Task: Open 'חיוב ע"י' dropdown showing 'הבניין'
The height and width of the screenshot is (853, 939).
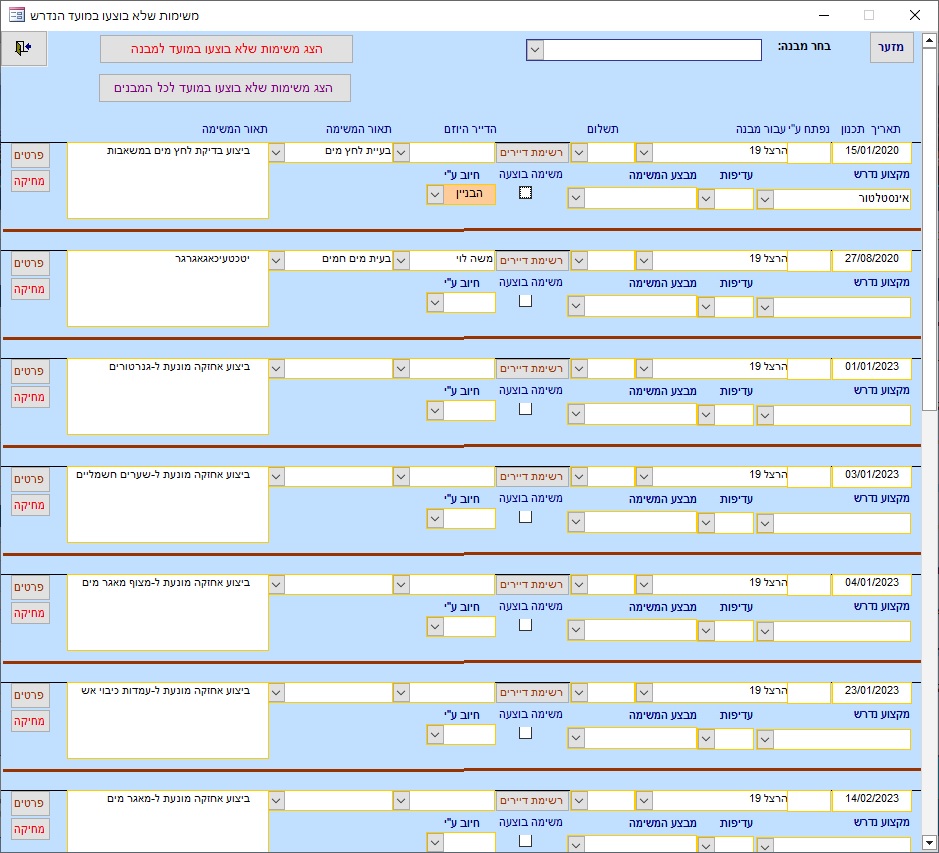Action: pyautogui.click(x=435, y=195)
